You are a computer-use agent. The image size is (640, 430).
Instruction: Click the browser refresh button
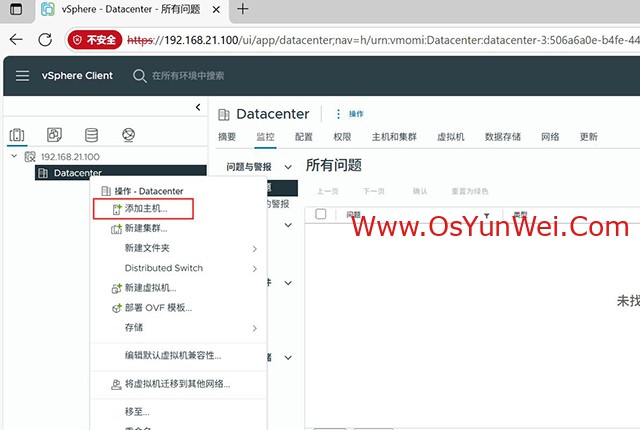[45, 40]
